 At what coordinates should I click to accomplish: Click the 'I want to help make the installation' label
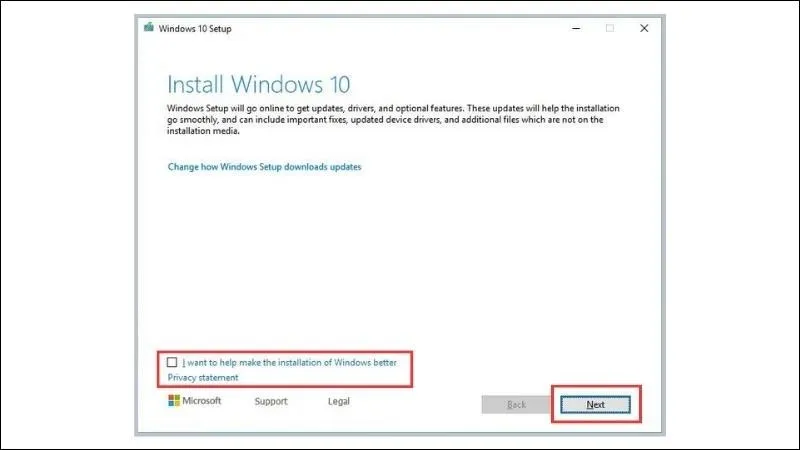point(289,362)
